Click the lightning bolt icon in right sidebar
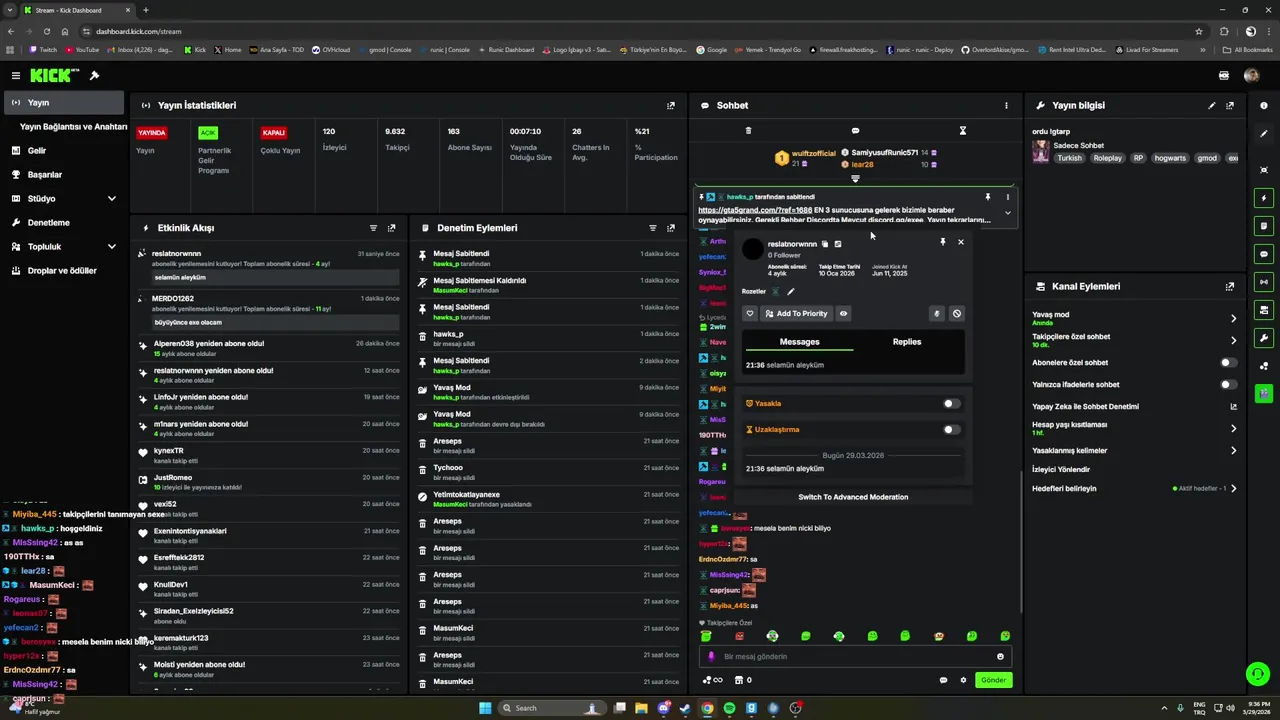 (x=1264, y=198)
